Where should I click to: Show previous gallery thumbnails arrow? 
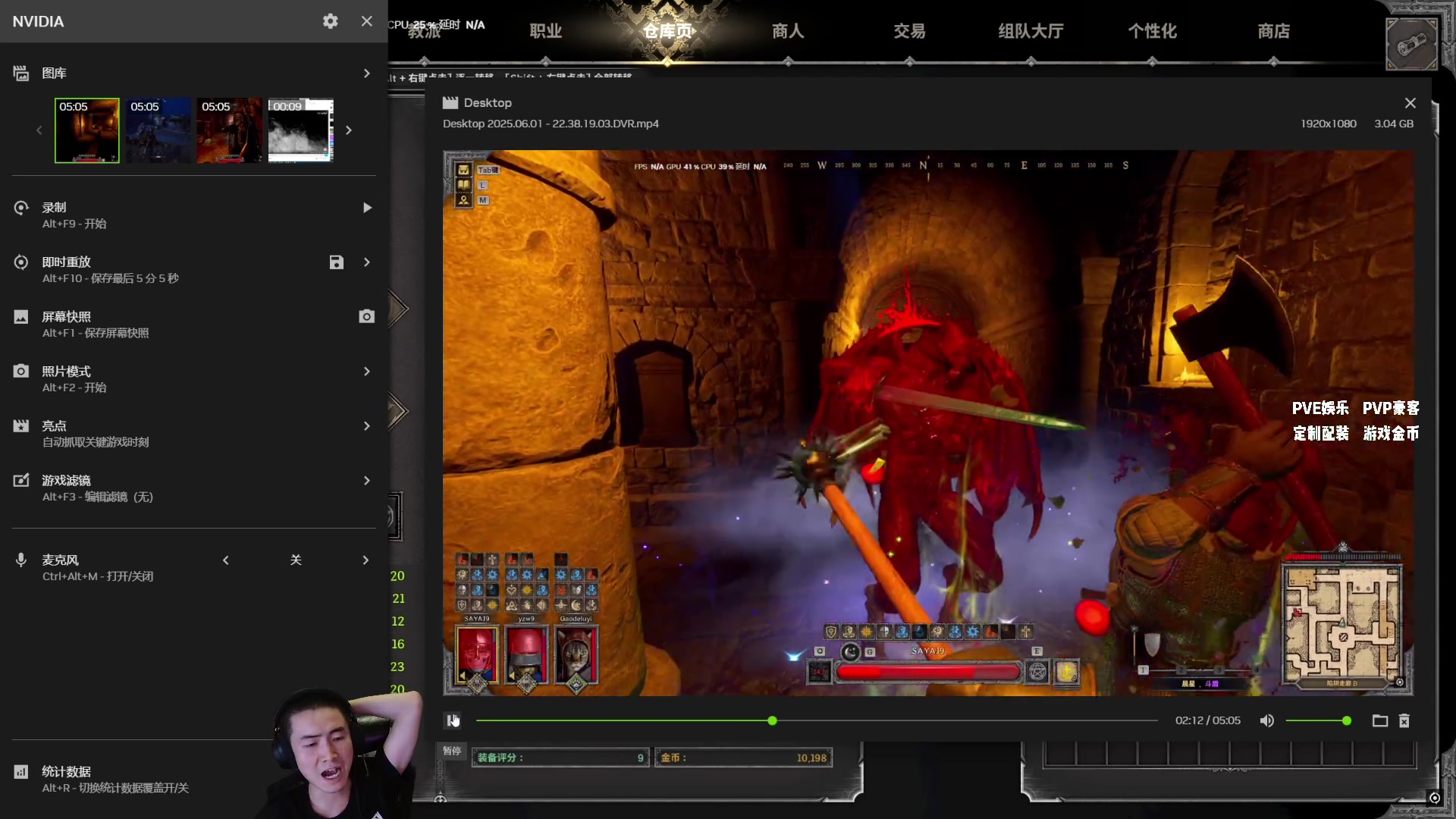coord(39,130)
